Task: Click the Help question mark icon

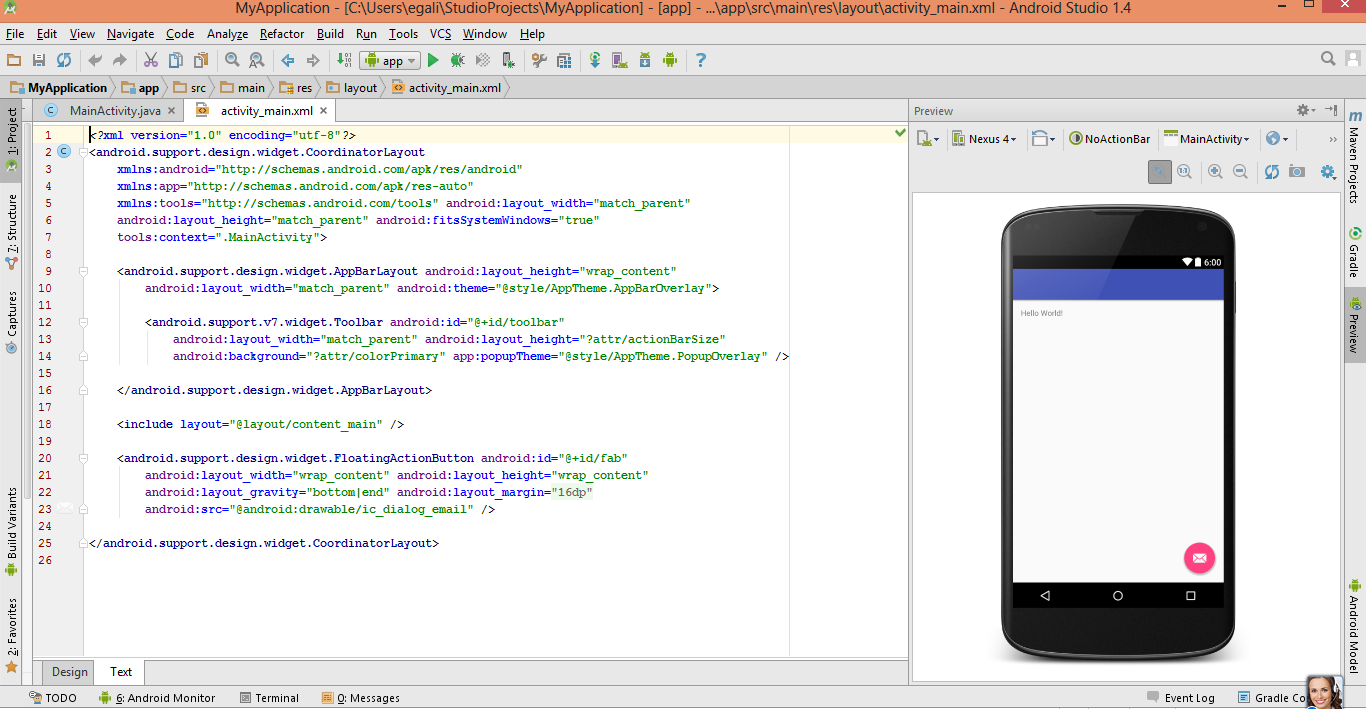Action: pyautogui.click(x=701, y=60)
